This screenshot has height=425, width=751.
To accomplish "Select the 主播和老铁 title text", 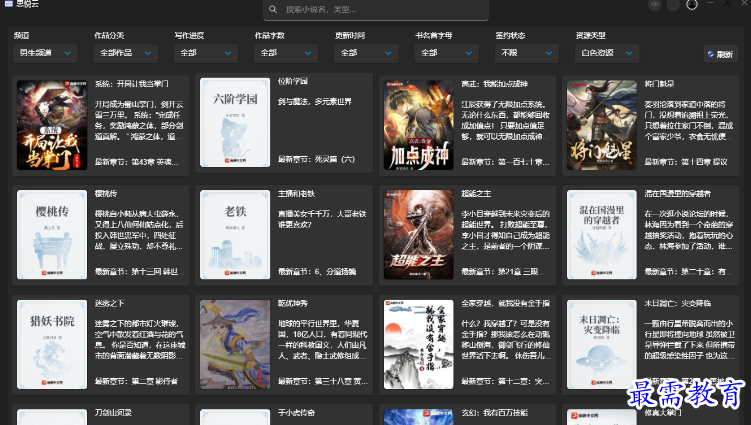I will click(x=296, y=194).
